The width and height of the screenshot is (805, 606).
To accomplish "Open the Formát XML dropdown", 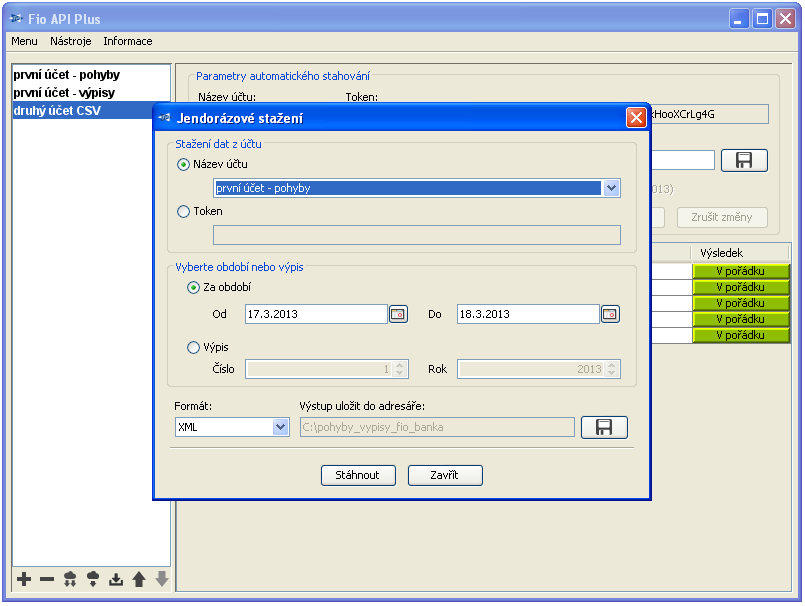I will click(280, 428).
